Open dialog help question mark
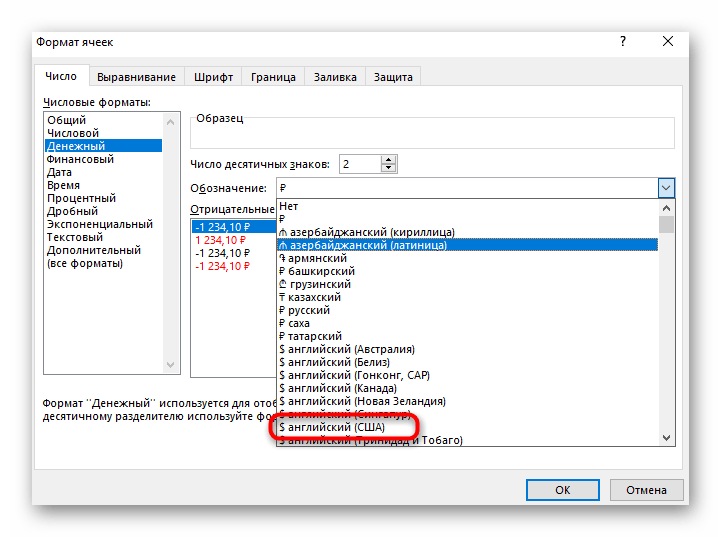Viewport: 721px width, 537px height. pyautogui.click(x=623, y=41)
